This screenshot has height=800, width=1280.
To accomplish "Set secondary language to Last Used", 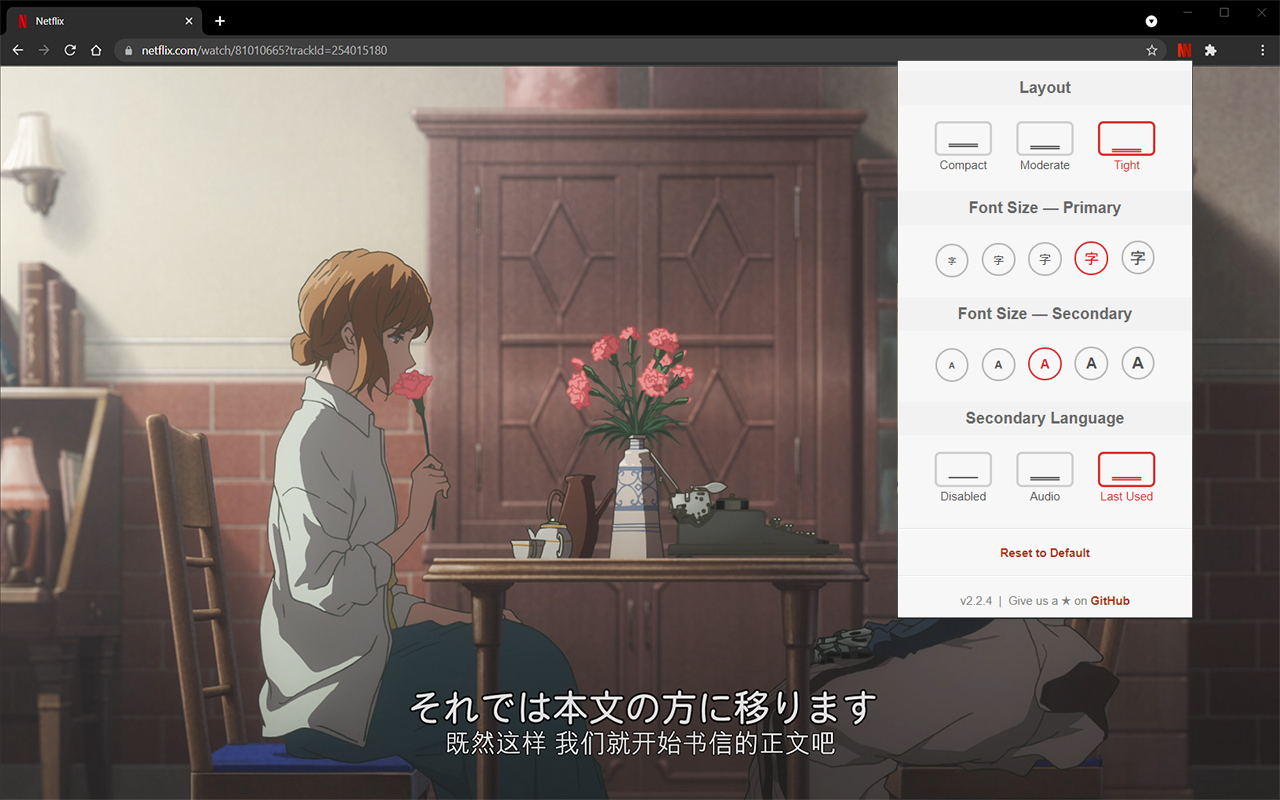I will 1127,470.
